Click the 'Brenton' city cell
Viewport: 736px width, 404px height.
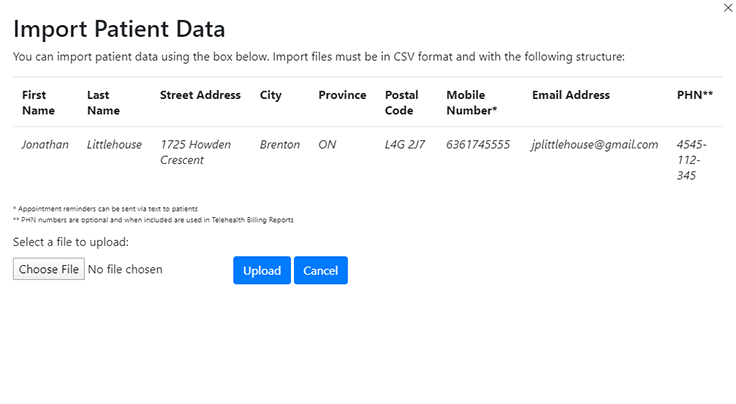280,145
